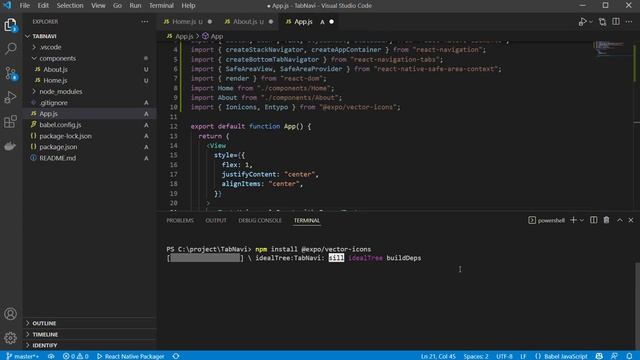Switch to the Home.js editor tab

coord(187,22)
